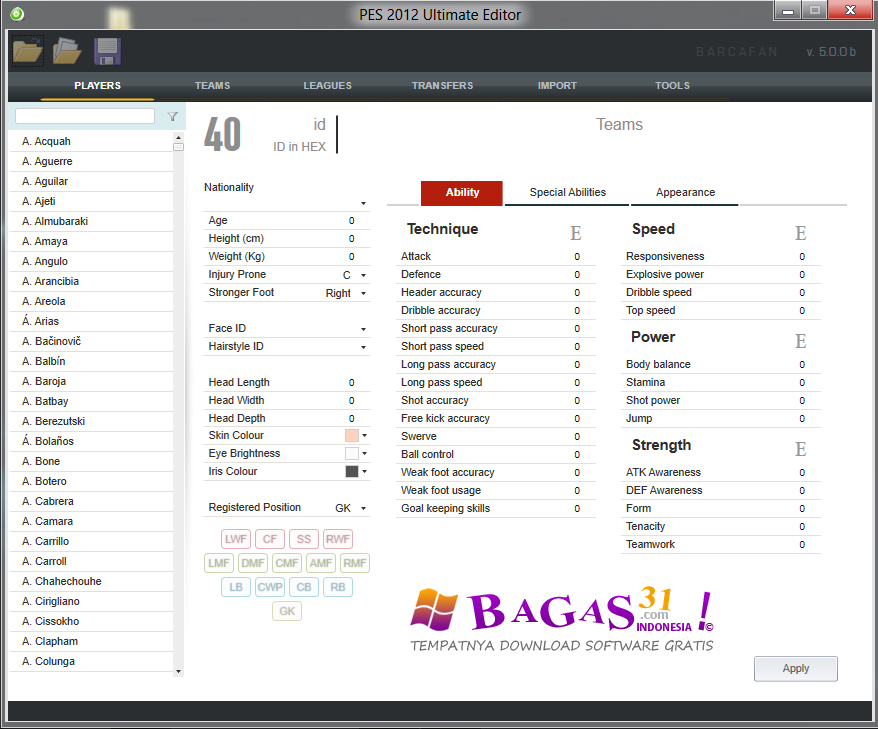
Task: Switch to the TEAMS tab
Action: [x=212, y=86]
